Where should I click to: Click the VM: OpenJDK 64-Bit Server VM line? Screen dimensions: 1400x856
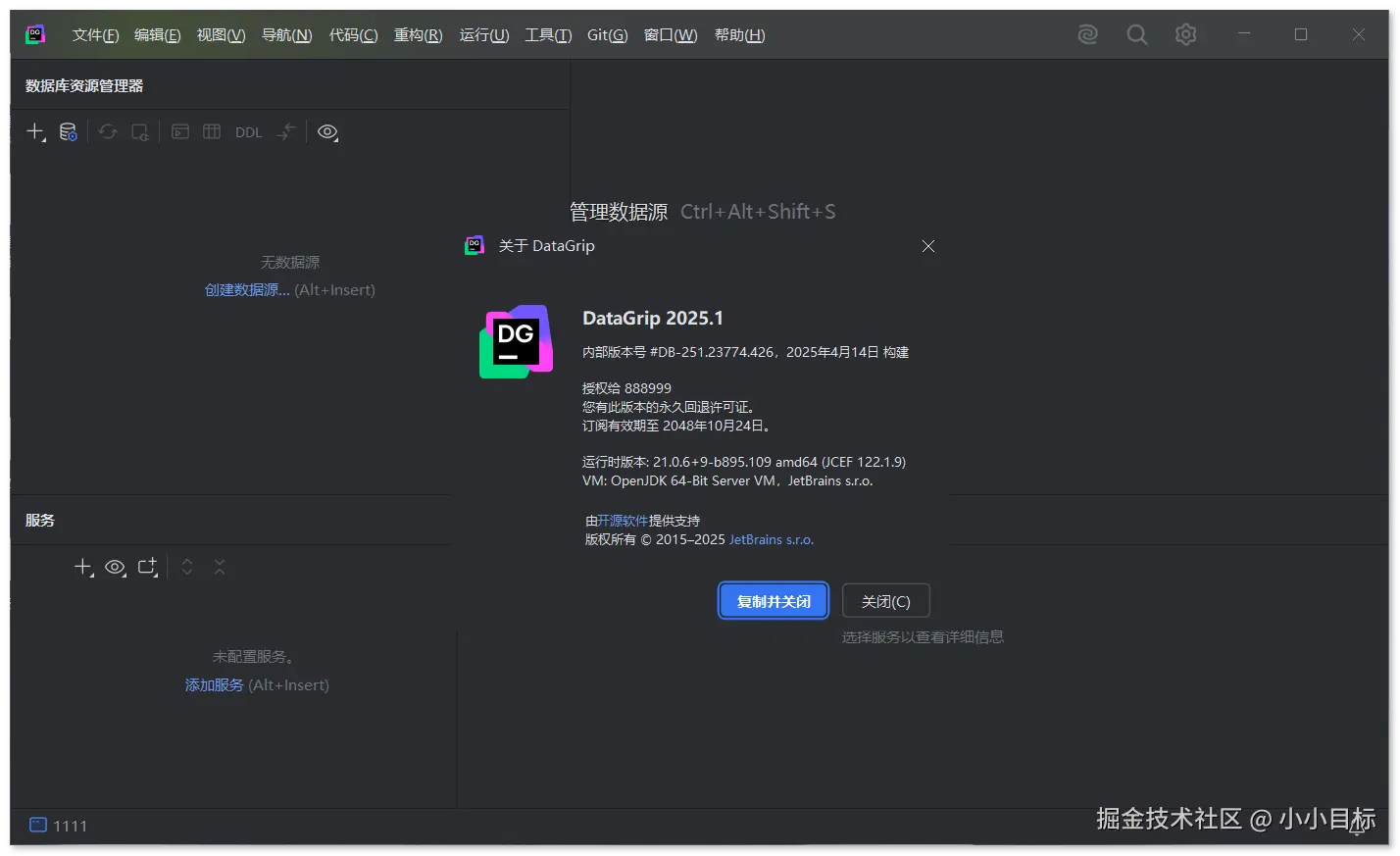[x=727, y=480]
